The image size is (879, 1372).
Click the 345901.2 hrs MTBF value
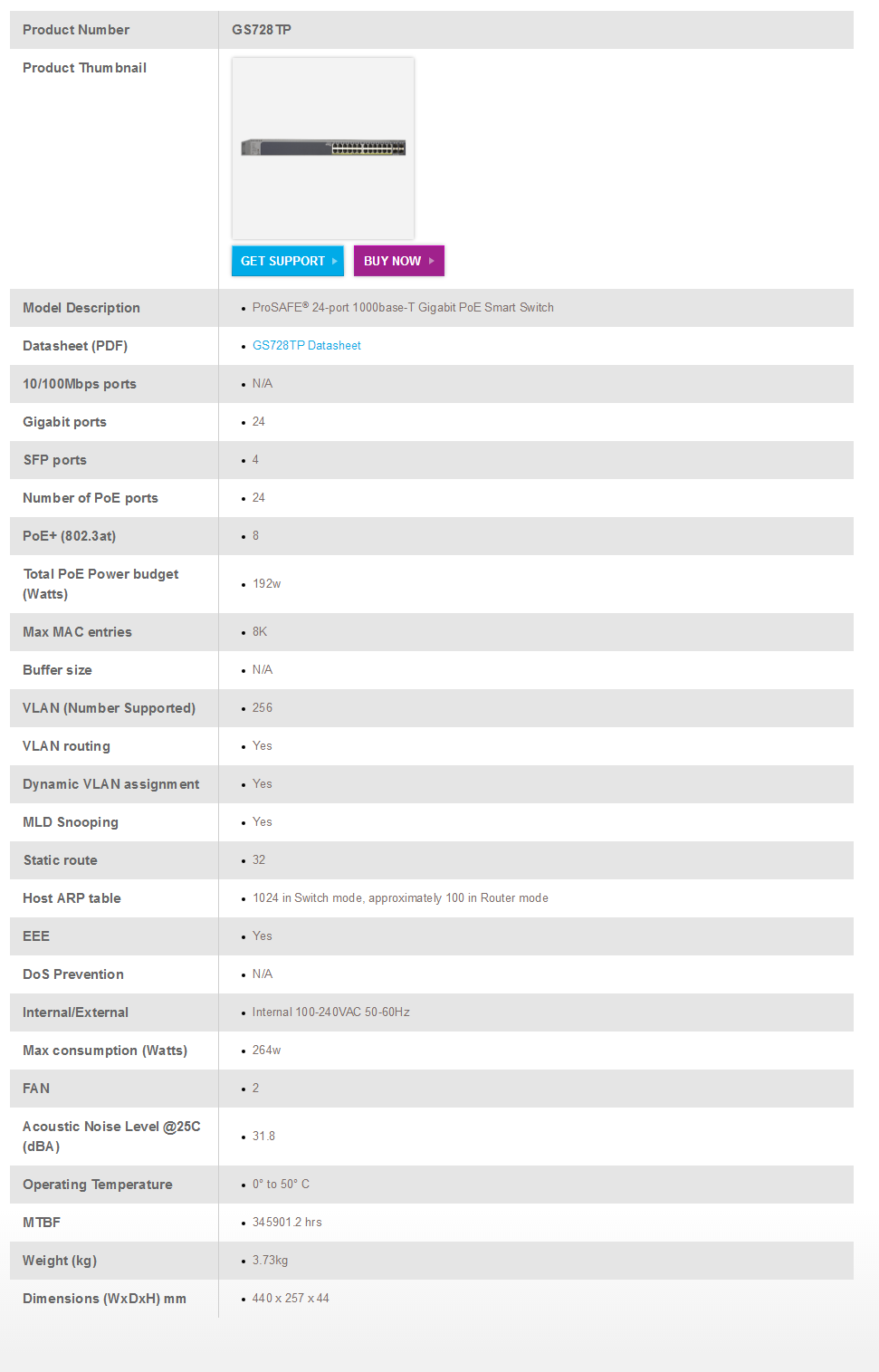(287, 1223)
